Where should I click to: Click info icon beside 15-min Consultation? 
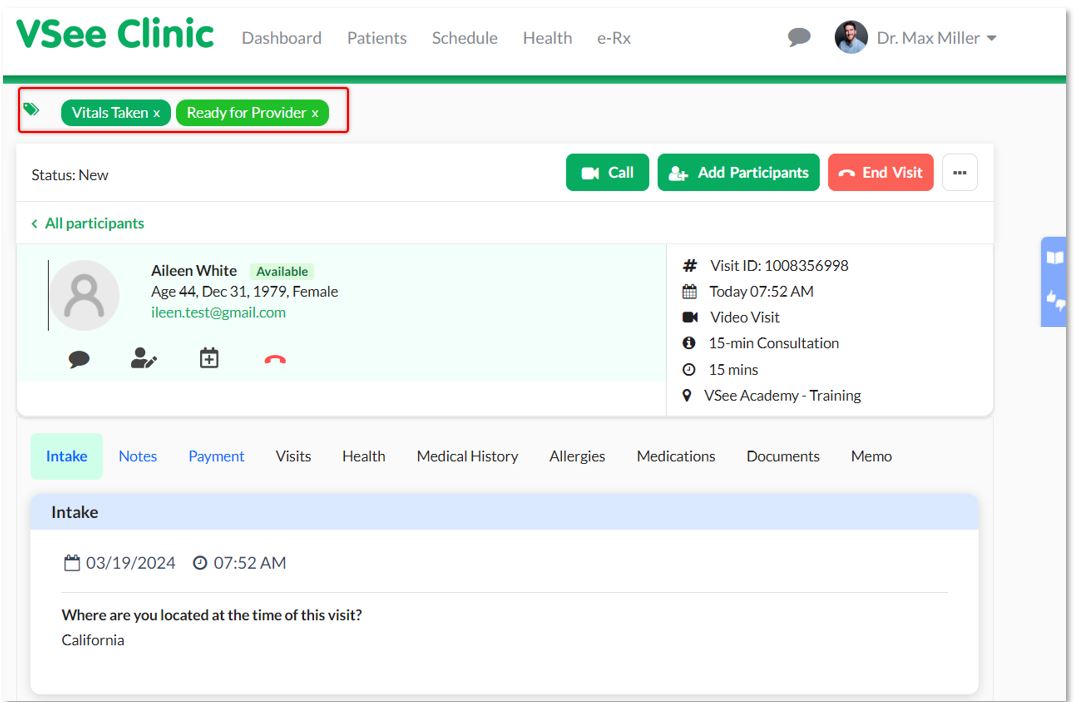pos(689,343)
